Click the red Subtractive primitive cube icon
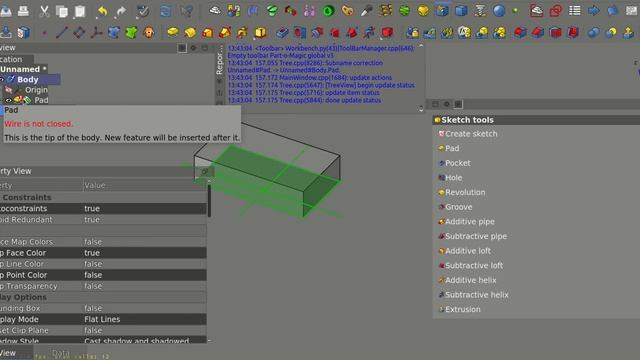 click(387, 32)
